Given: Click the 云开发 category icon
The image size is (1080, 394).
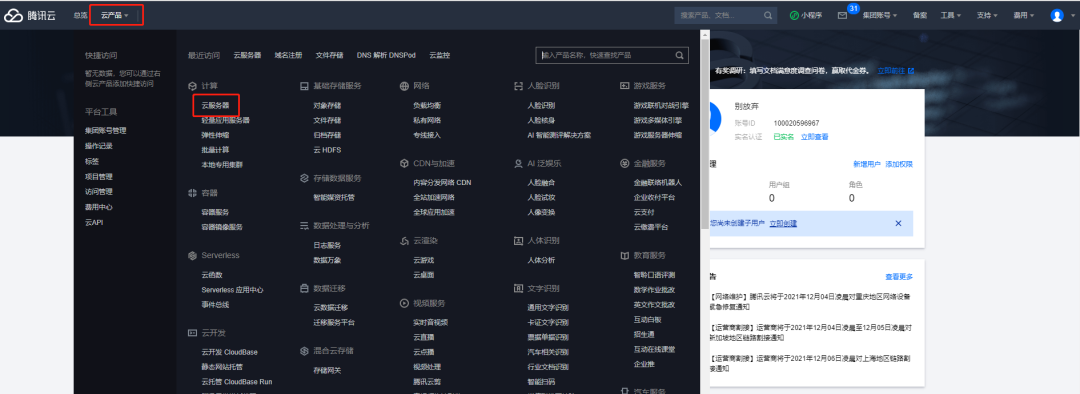Looking at the screenshot, I should click(192, 333).
